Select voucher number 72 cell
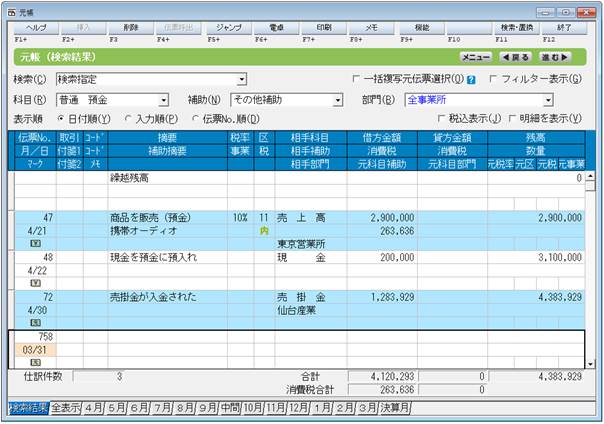This screenshot has width=604, height=424. click(x=35, y=297)
